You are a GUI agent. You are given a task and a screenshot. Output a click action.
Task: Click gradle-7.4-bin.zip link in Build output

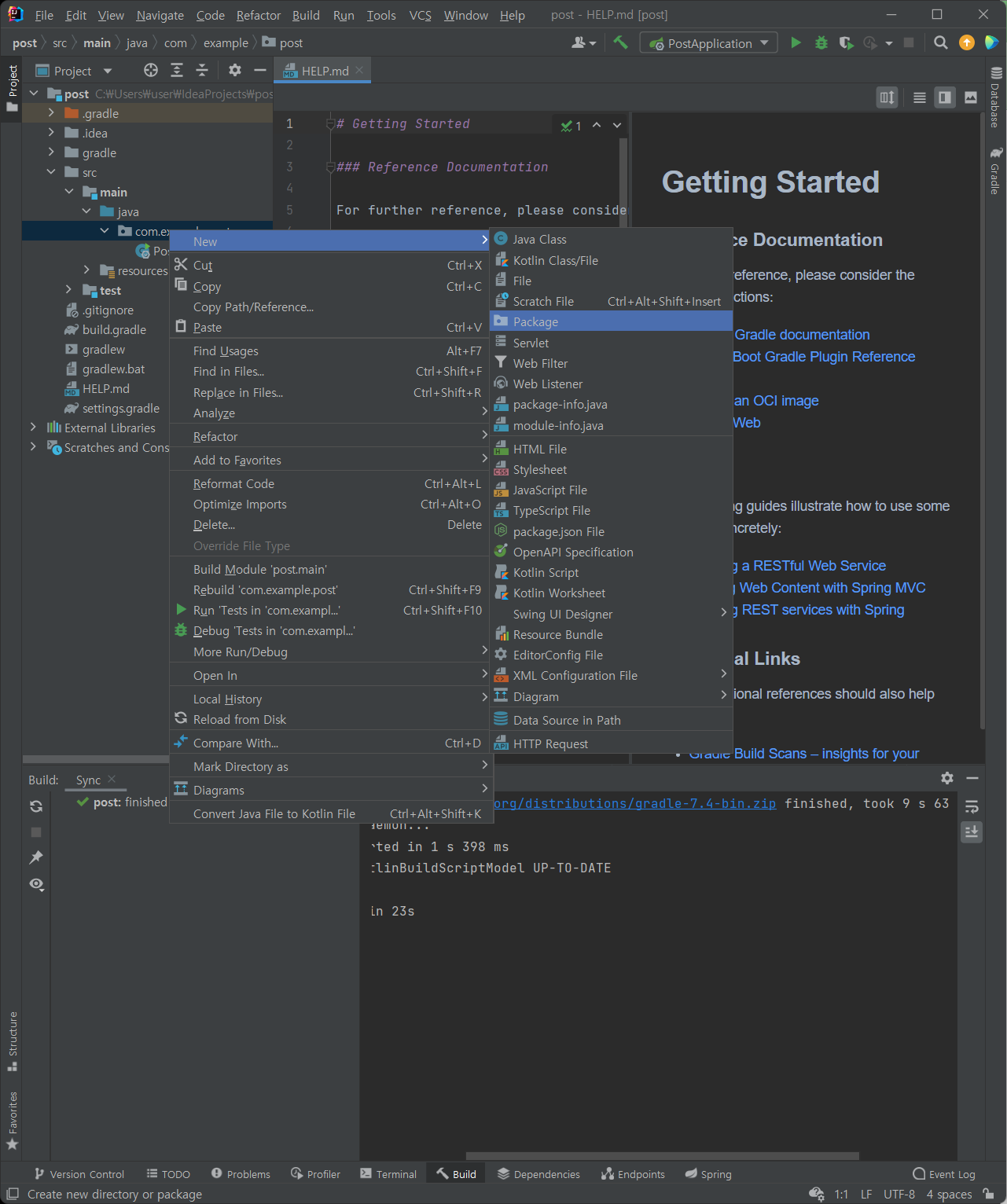pos(634,803)
